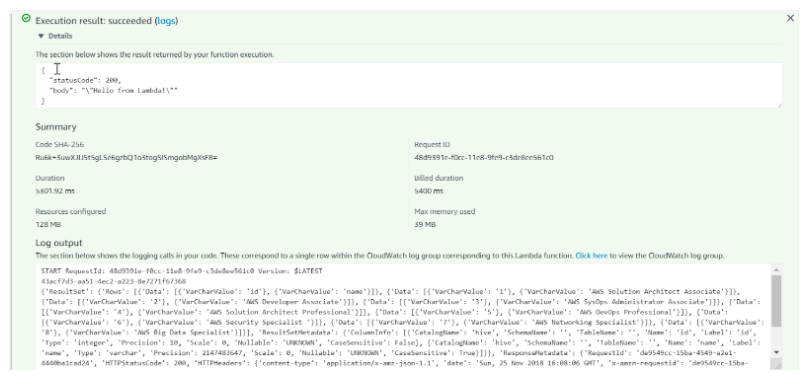Click the log output scrollbar thumb
Viewport: 806px width, 384px height.
[x=776, y=301]
